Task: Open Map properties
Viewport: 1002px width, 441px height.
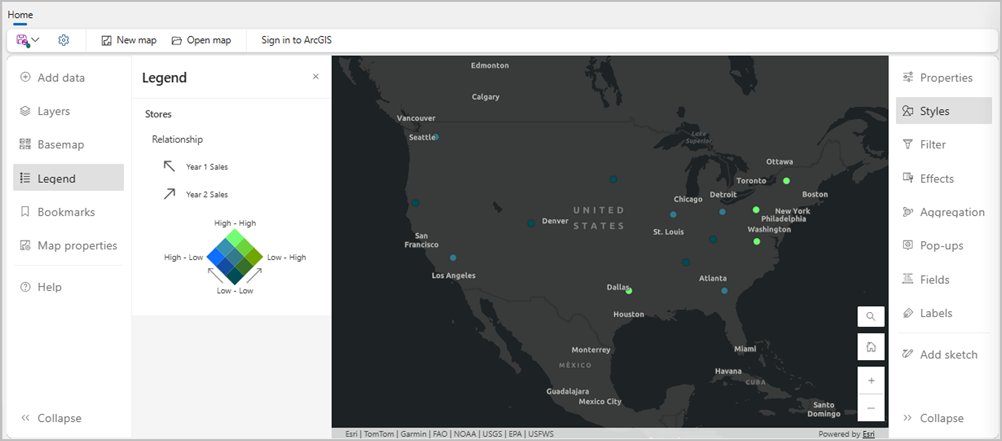Action: coord(68,245)
